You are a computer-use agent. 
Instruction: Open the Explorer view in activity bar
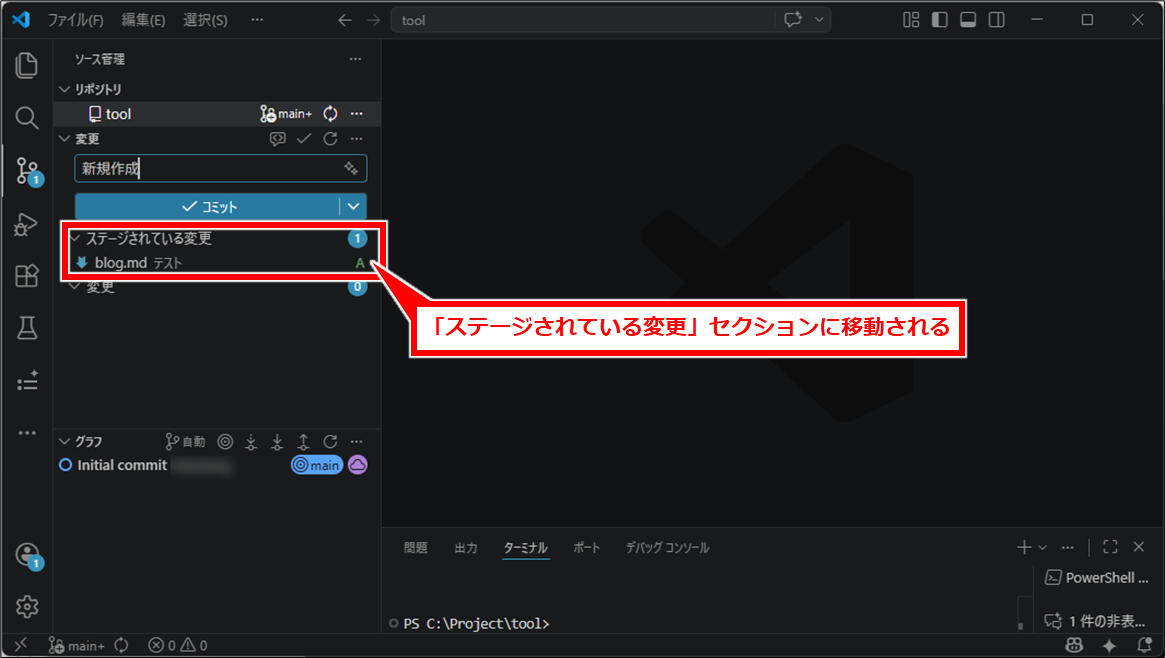coord(27,66)
